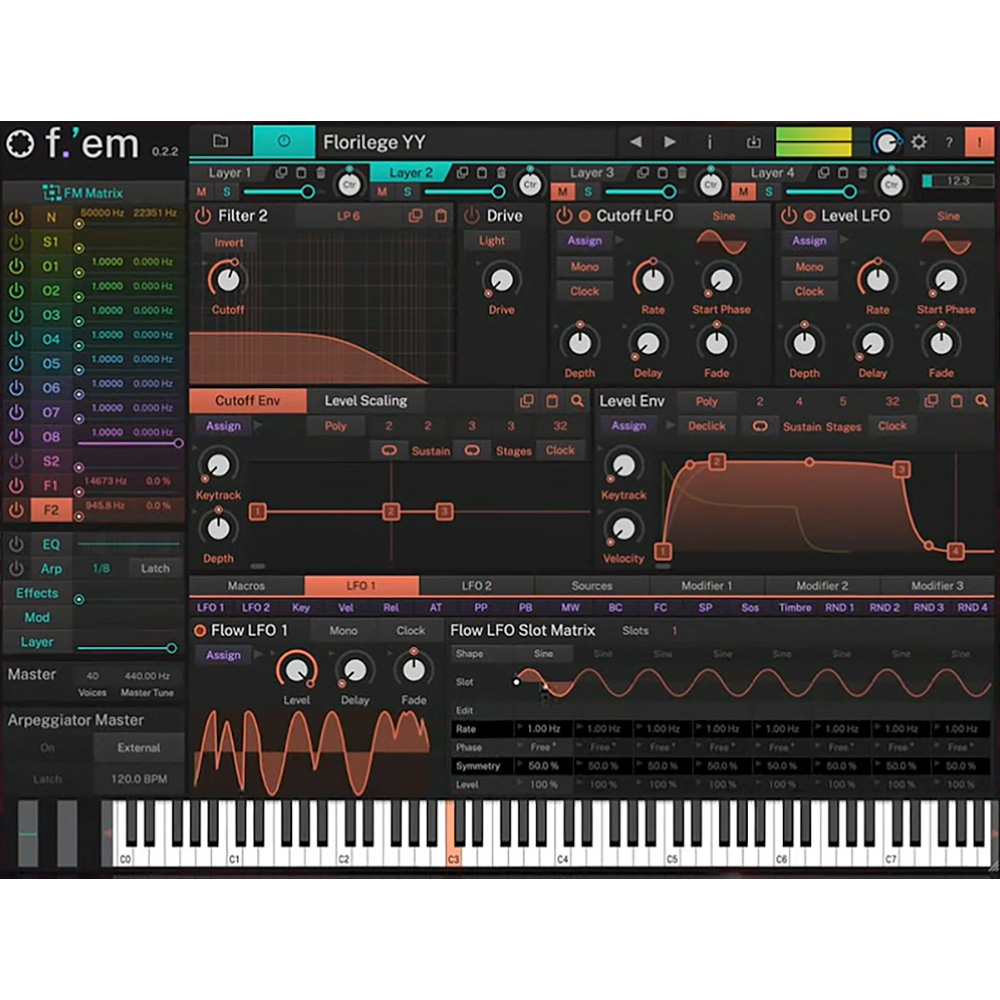Open the preset info icon
This screenshot has width=1000, height=1000.
pos(710,142)
